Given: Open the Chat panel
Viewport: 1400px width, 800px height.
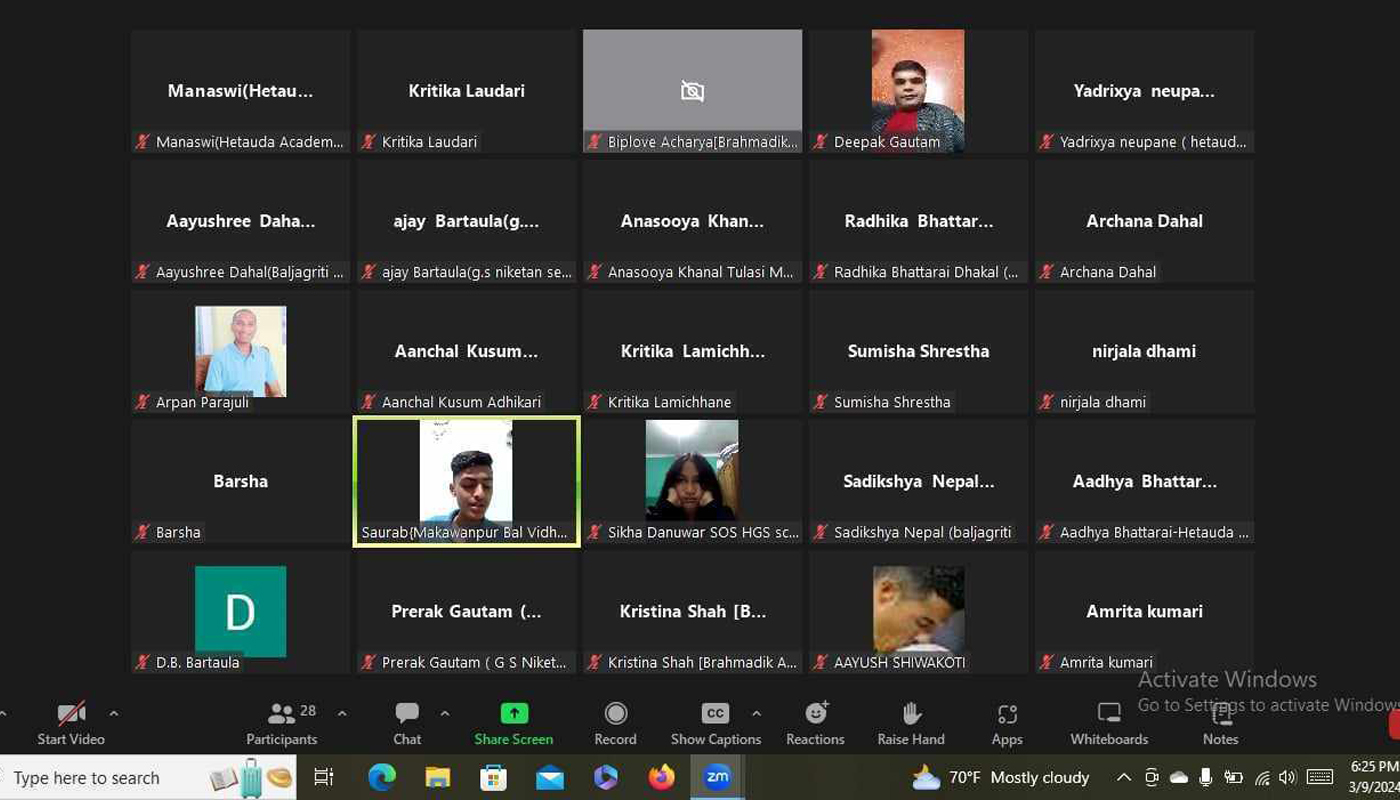Looking at the screenshot, I should [x=407, y=723].
